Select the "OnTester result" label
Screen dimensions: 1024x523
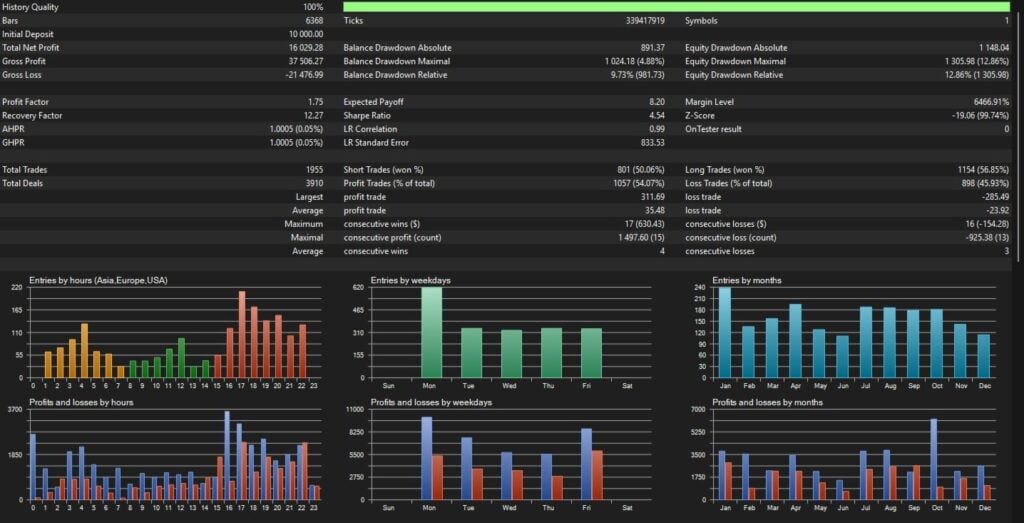click(713, 129)
